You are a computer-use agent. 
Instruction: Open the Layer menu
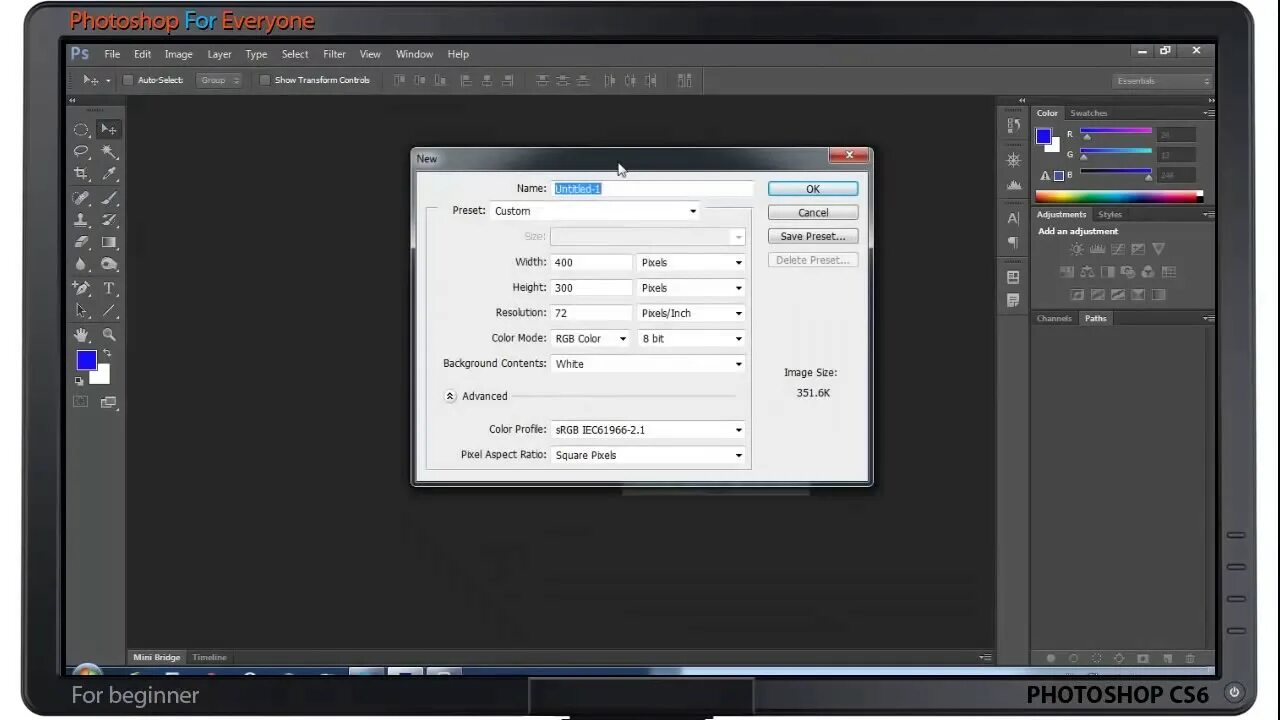click(x=219, y=54)
